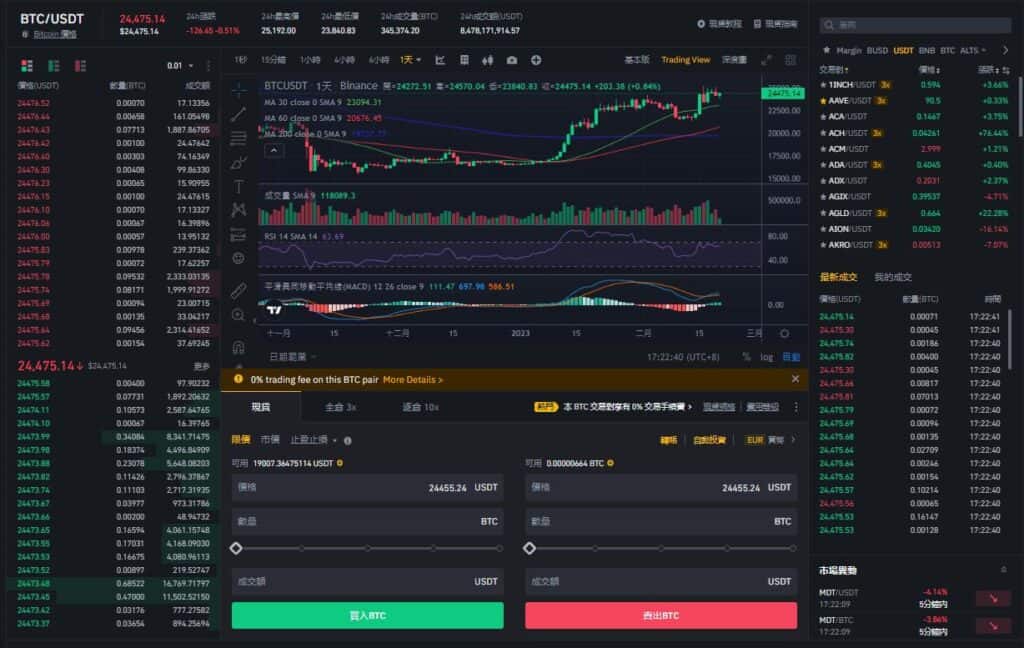Screen dimensions: 1024x648
Task: Select the trend line drawing tool
Action: [x=239, y=114]
